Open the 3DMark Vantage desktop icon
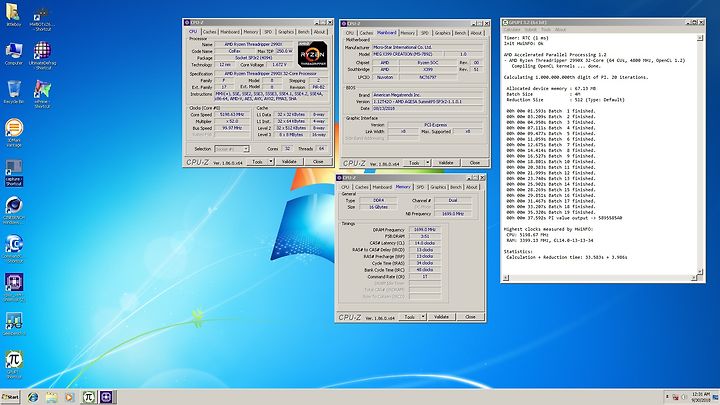The height and width of the screenshot is (405, 720). pos(14,133)
